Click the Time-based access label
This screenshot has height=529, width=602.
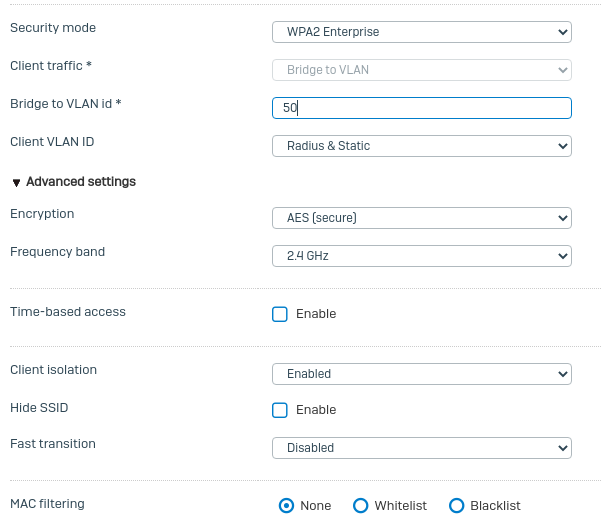point(68,312)
